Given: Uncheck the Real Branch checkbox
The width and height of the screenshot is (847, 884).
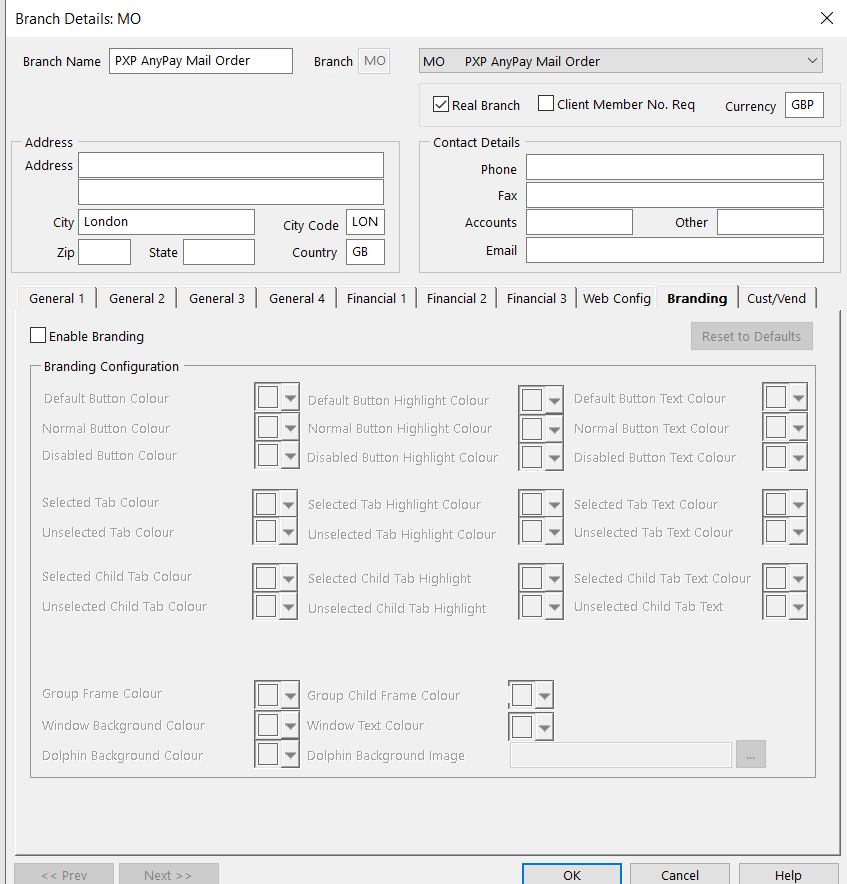Looking at the screenshot, I should (440, 104).
